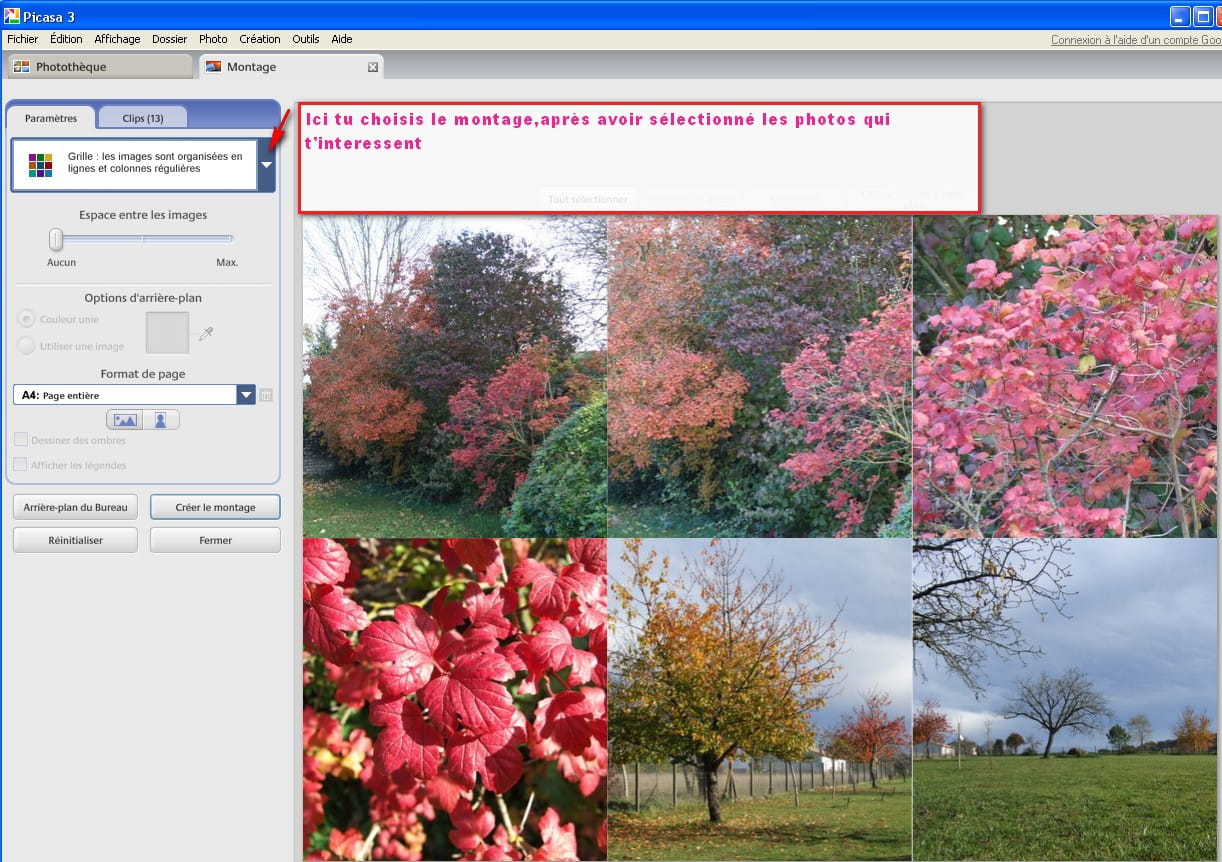Click the Photothèque tab icon

21,67
